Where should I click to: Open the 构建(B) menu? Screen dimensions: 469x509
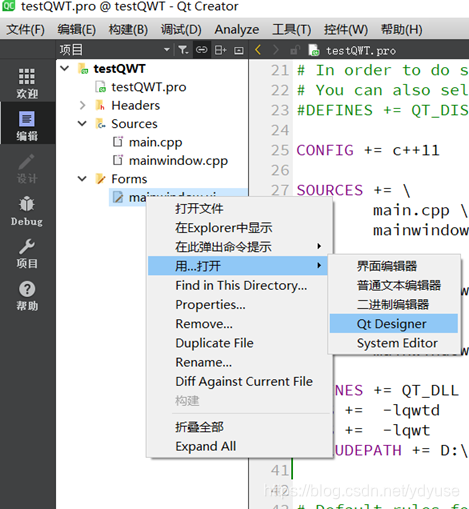pos(128,30)
